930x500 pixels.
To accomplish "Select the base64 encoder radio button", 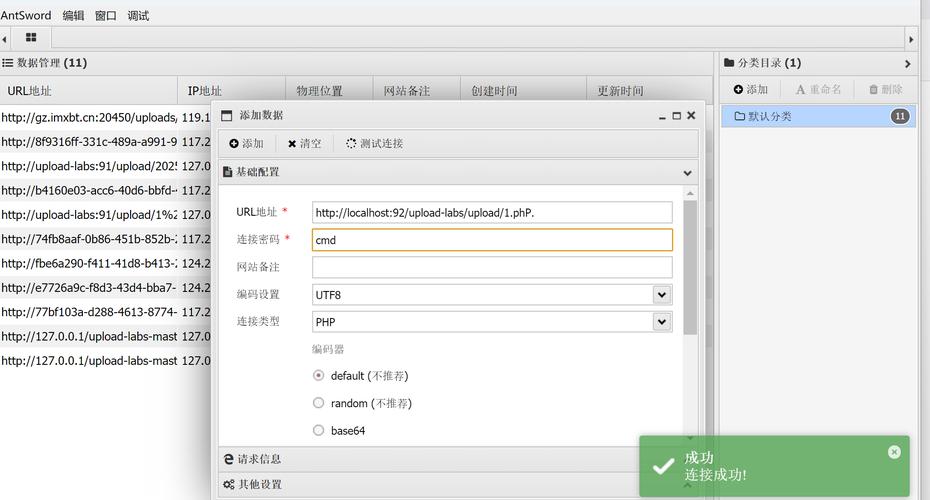I will 319,431.
